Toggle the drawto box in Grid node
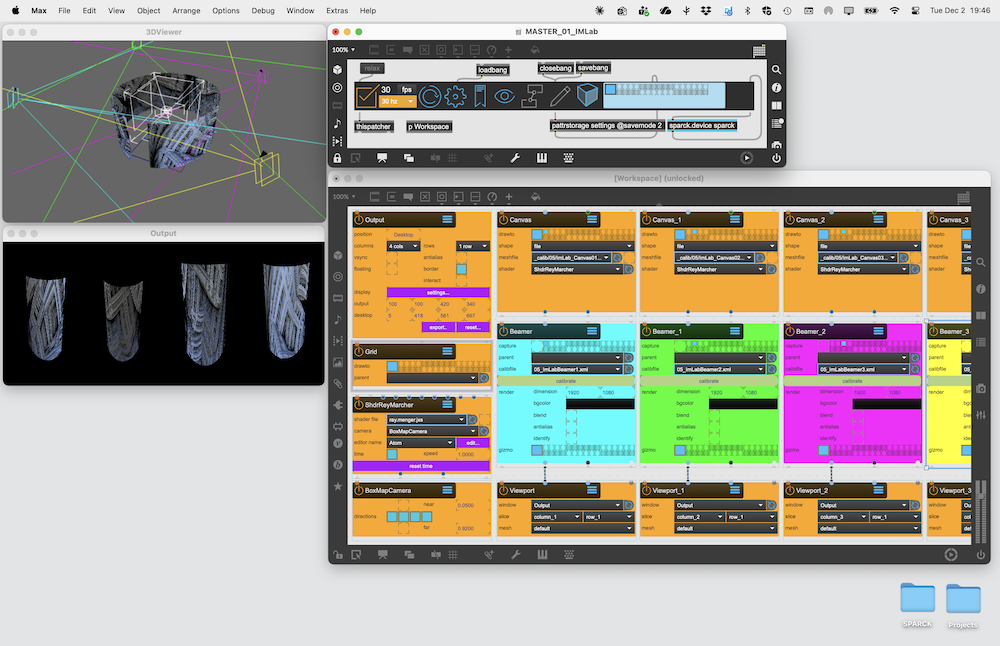1000x646 pixels. tap(393, 366)
